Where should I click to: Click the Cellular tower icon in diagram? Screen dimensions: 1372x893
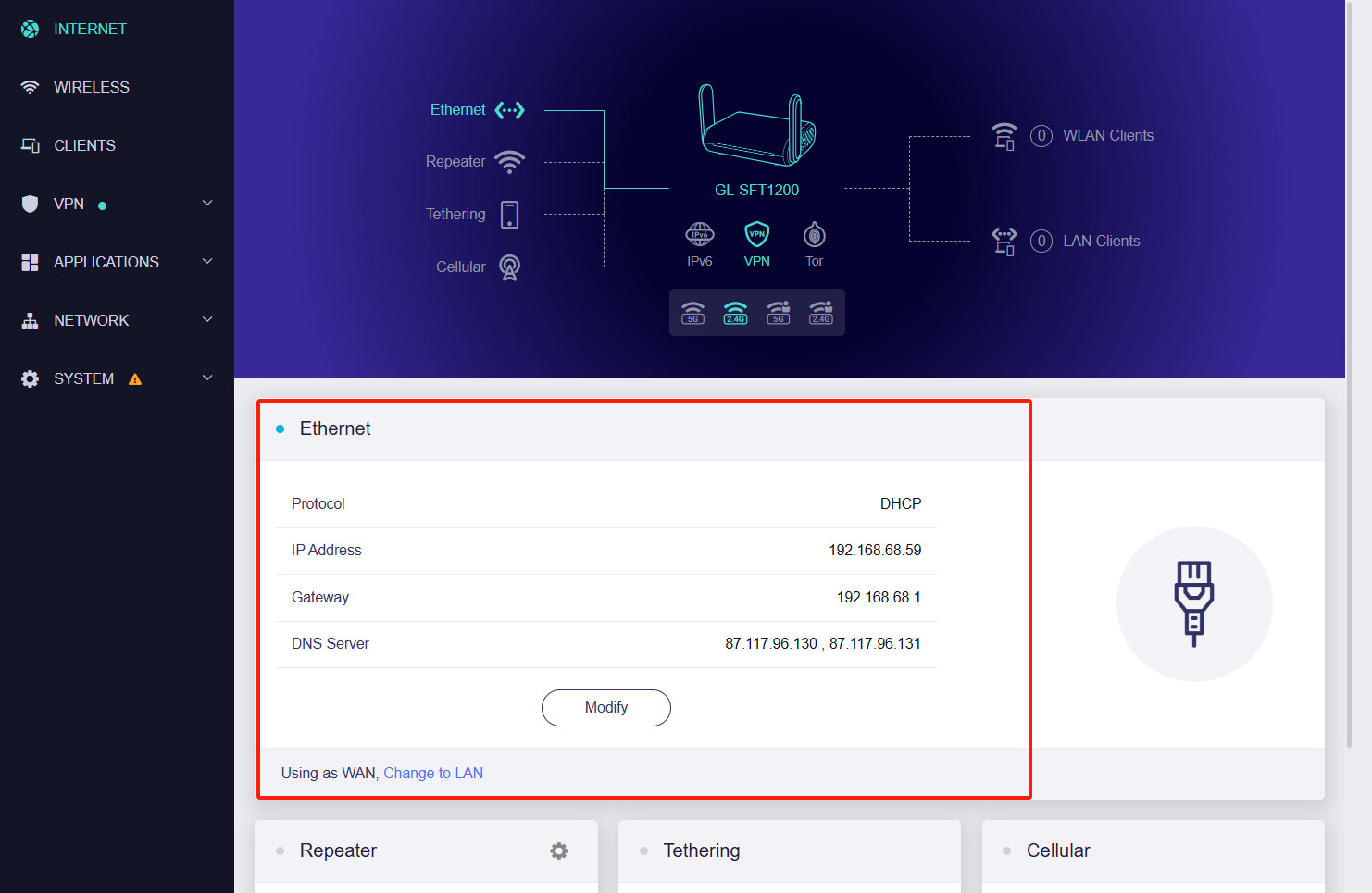[x=509, y=267]
